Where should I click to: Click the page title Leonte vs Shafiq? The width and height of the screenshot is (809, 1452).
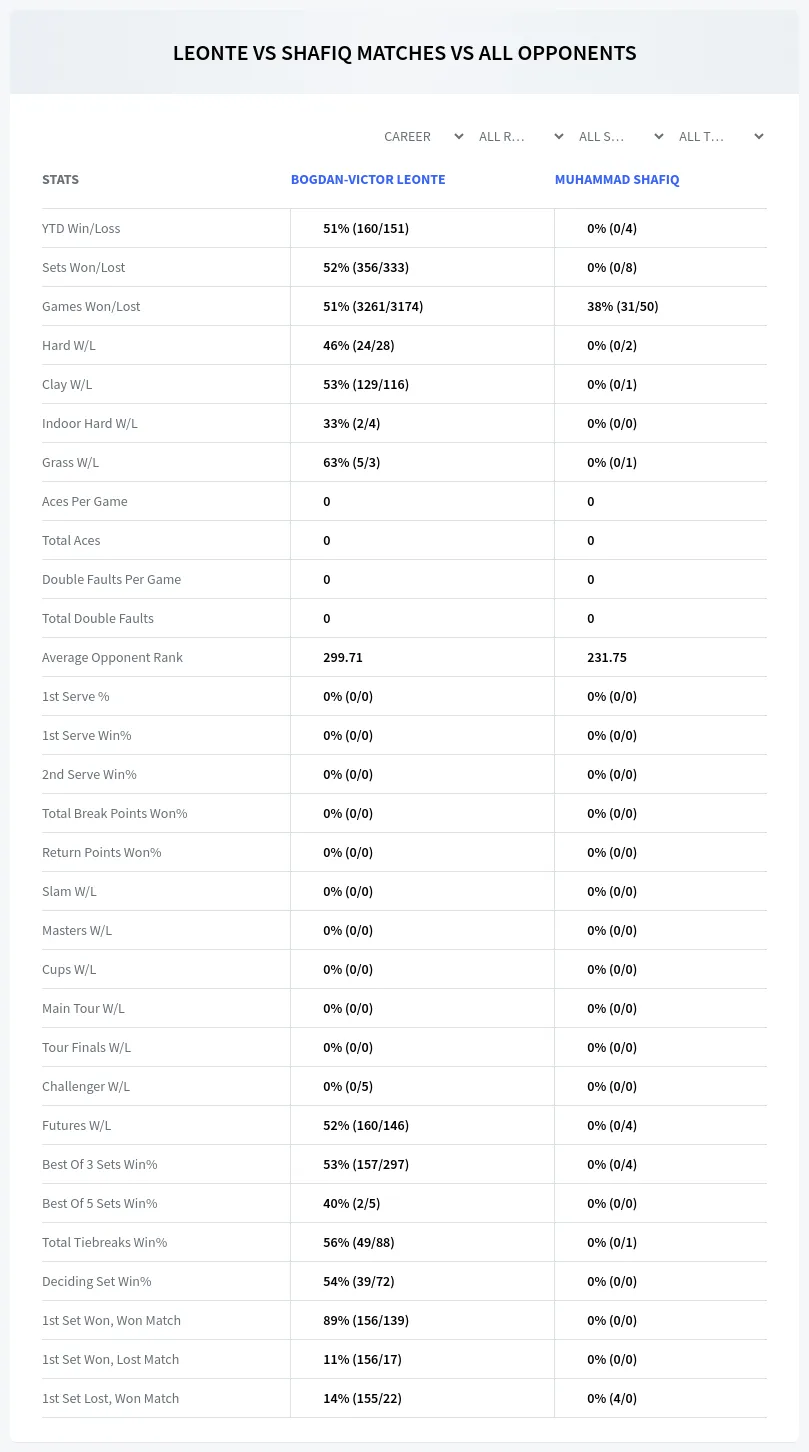(x=404, y=53)
